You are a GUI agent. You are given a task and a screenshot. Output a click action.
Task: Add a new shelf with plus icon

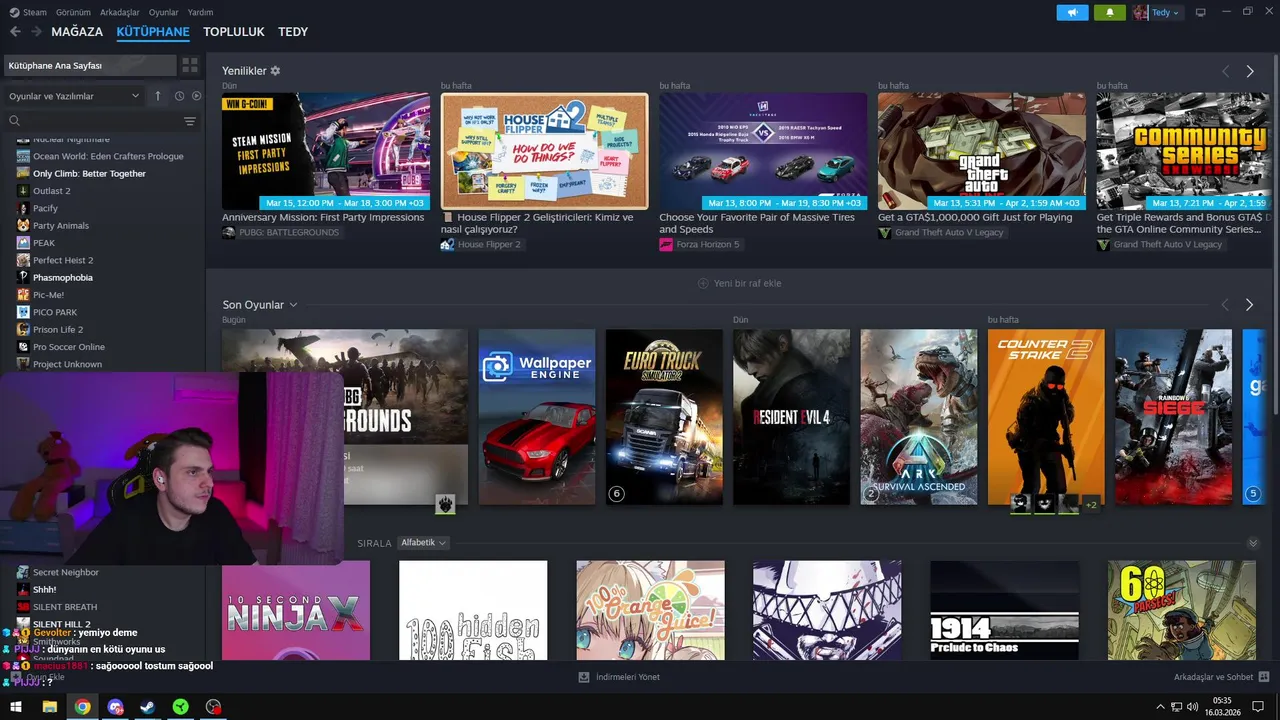[x=703, y=283]
